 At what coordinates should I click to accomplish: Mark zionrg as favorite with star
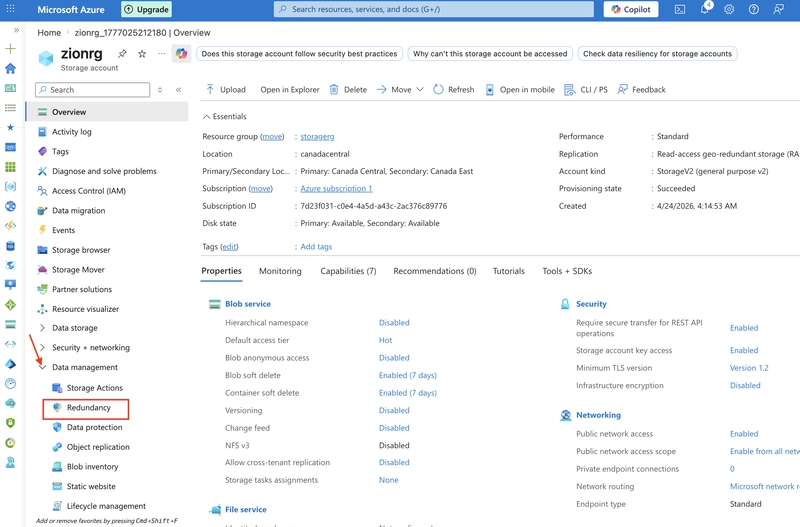(x=142, y=54)
